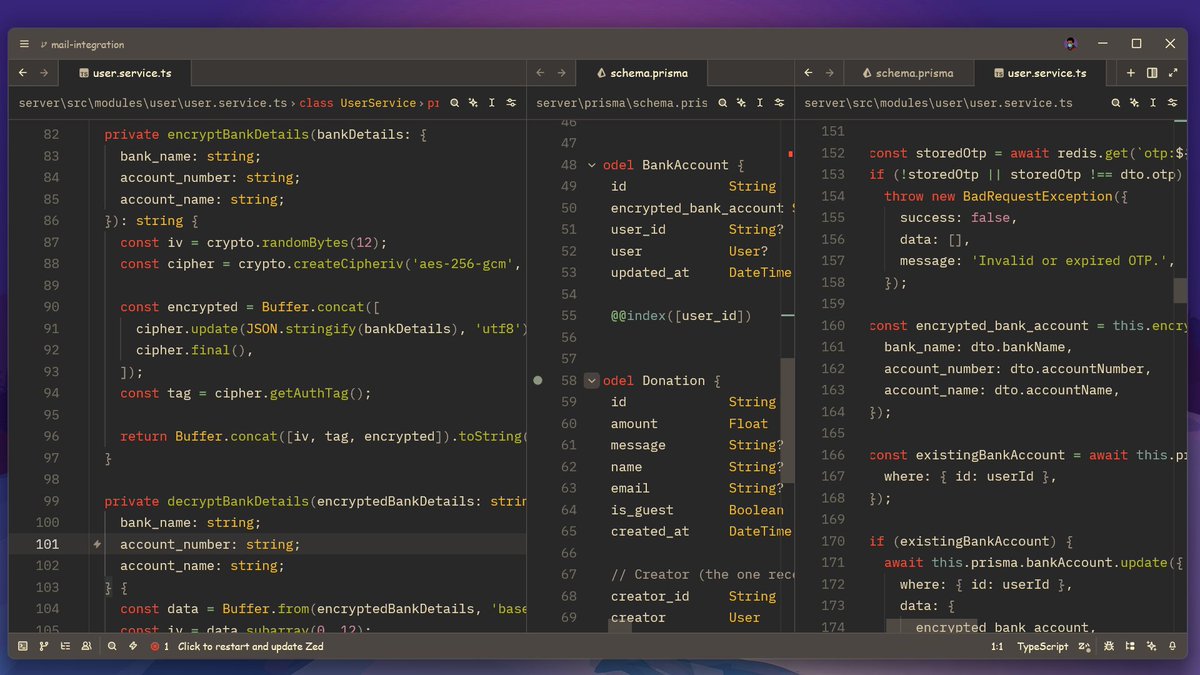The image size is (1200, 675).
Task: Click the 1:1 cursor position indicator
Action: [x=997, y=647]
